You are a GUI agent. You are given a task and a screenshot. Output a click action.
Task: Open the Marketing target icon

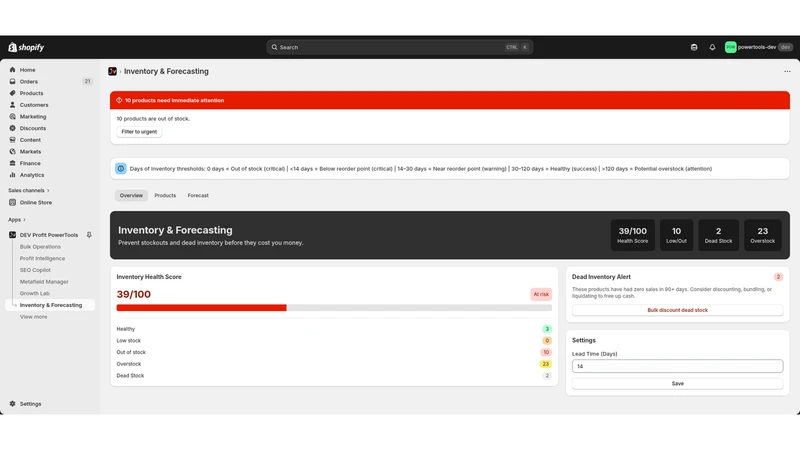pos(12,116)
